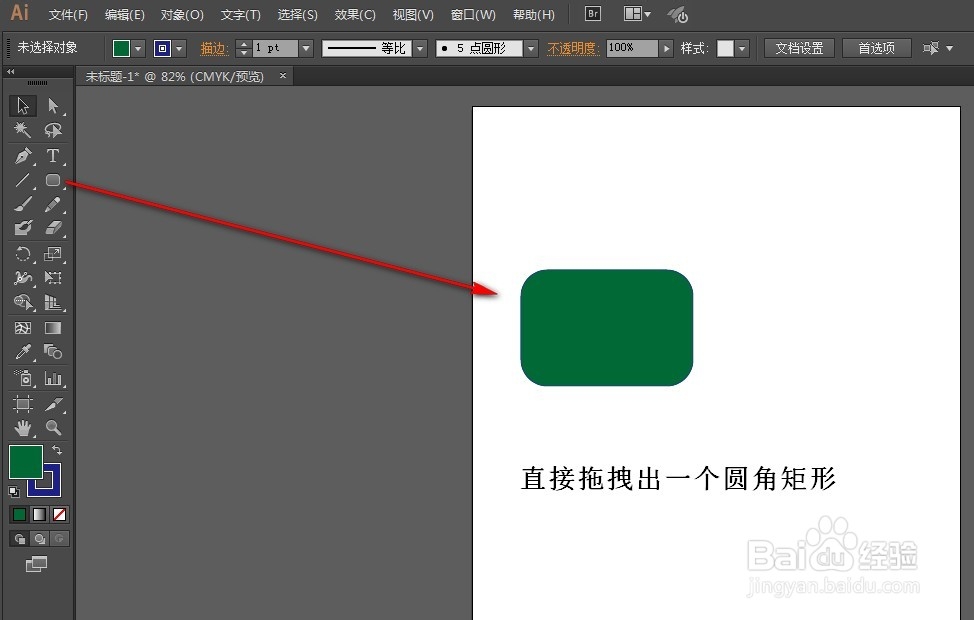The width and height of the screenshot is (974, 620).
Task: Select the Magic Wand tool
Action: (22, 129)
